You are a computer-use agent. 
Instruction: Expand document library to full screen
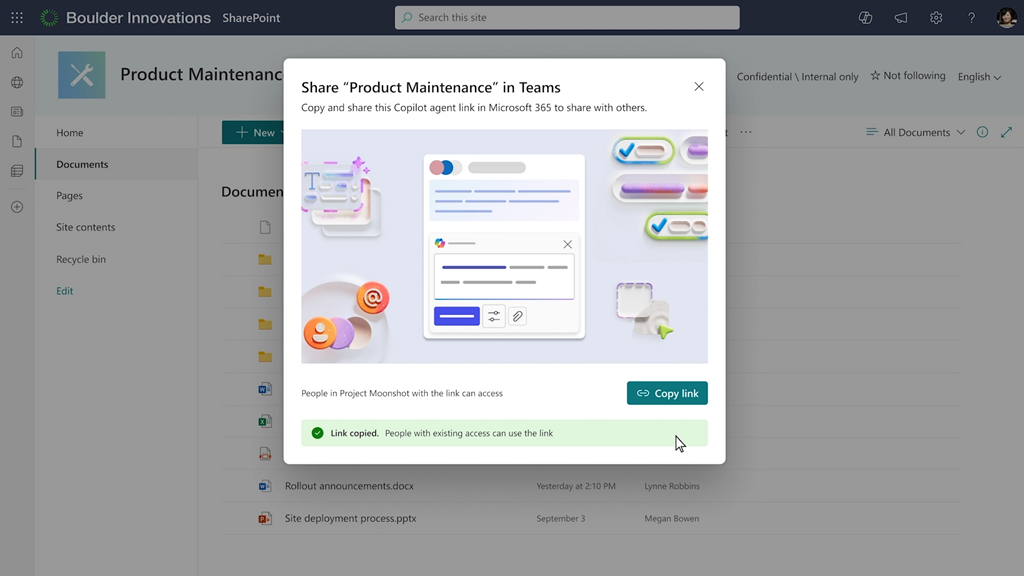click(x=1006, y=132)
